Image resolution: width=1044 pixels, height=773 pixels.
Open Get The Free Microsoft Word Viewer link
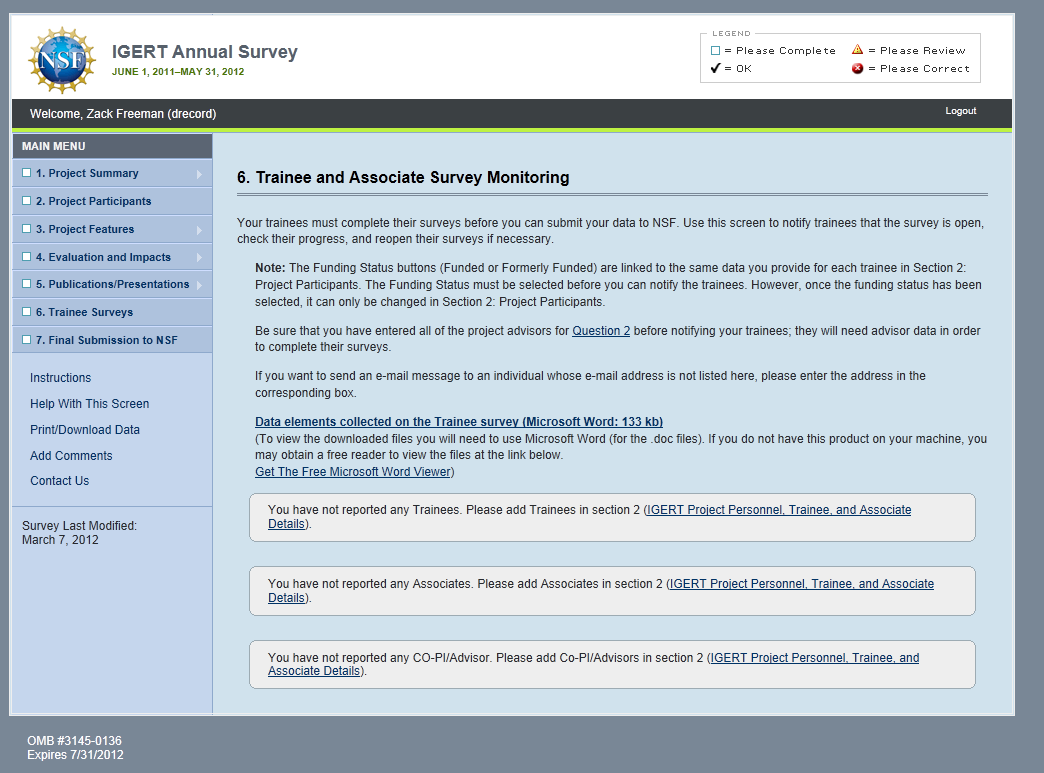click(x=353, y=471)
